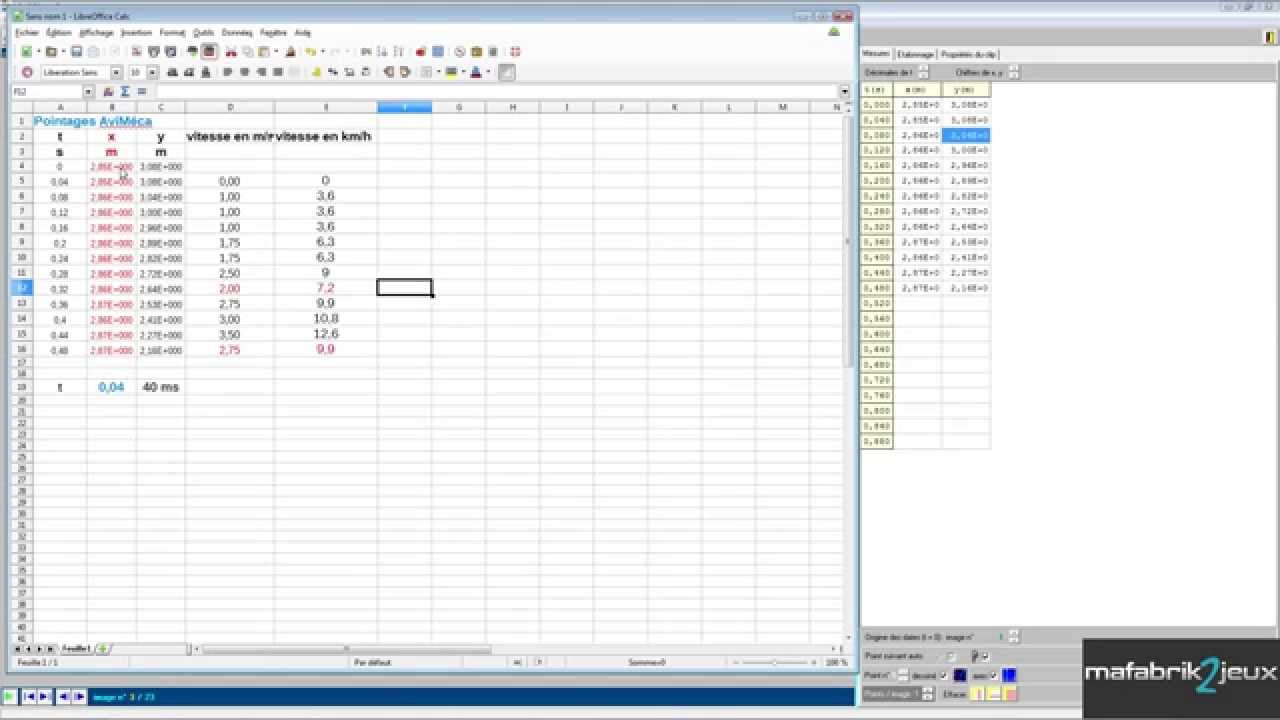Open the font name dropdown Liberation Sans
Image resolution: width=1280 pixels, height=720 pixels.
(116, 72)
